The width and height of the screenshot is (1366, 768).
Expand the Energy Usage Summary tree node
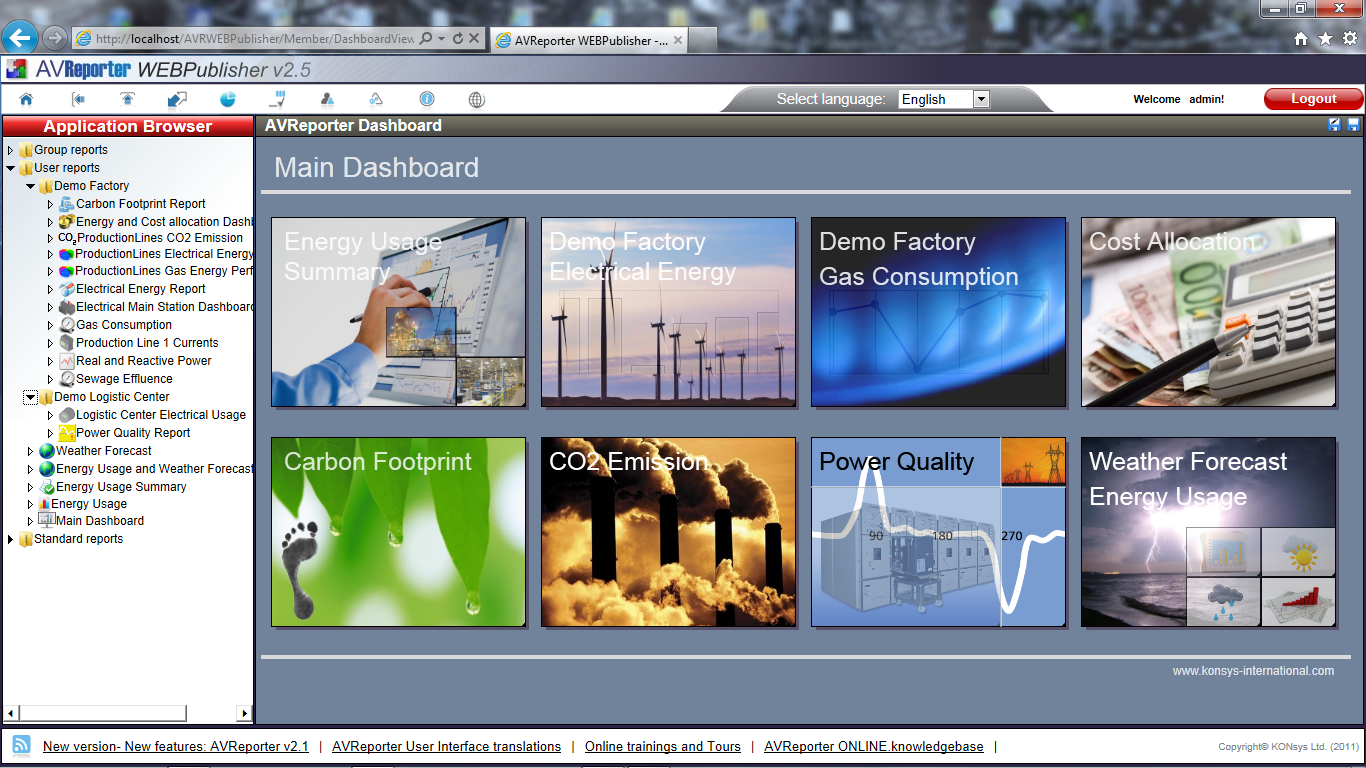(x=31, y=487)
